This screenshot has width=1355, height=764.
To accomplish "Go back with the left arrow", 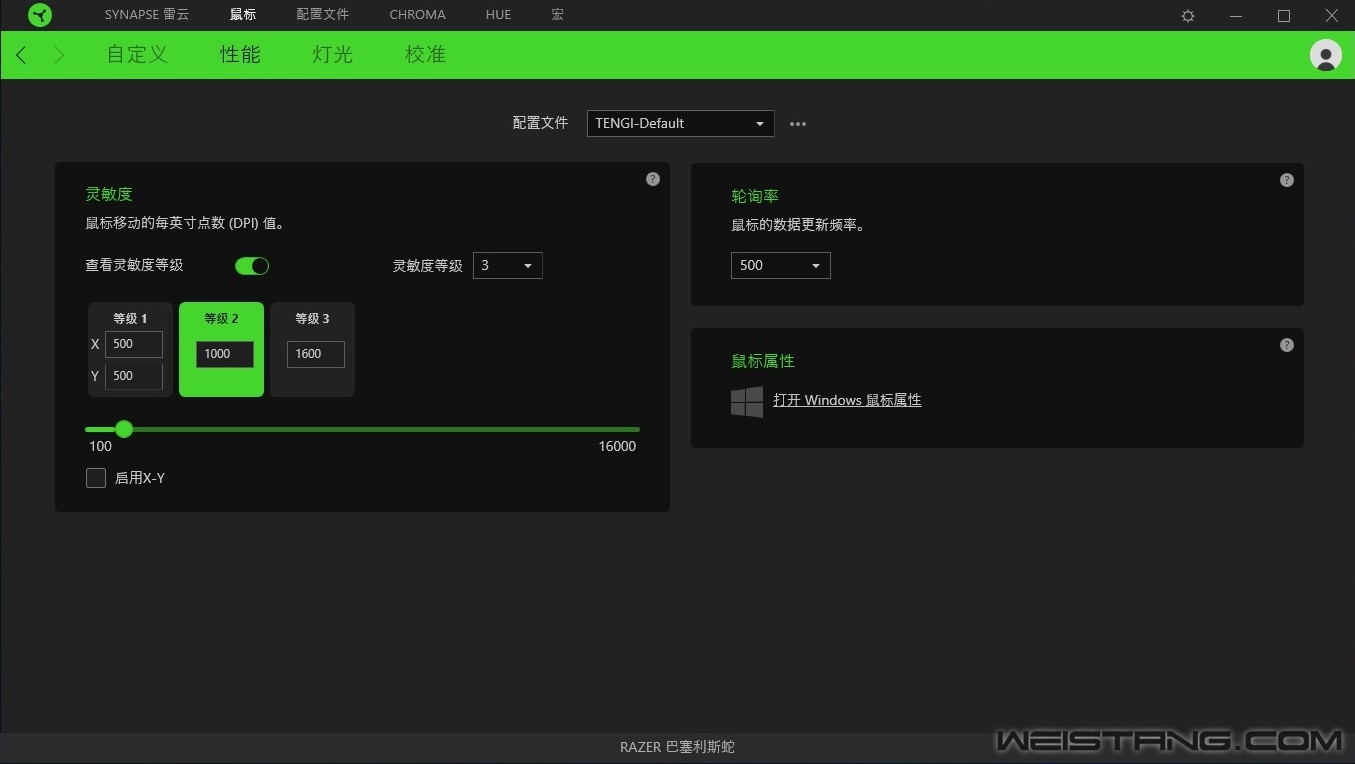I will [x=21, y=55].
